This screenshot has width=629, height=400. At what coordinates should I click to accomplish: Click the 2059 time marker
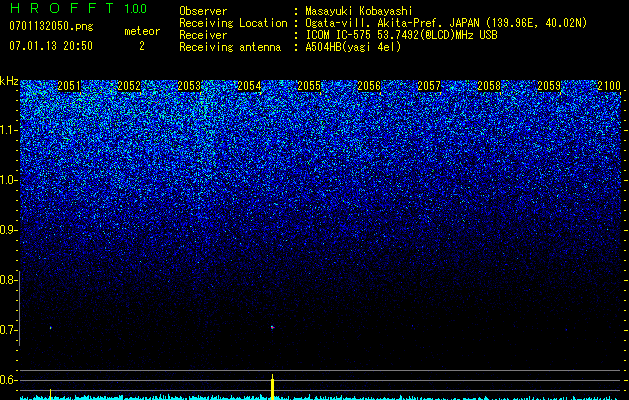[x=549, y=86]
